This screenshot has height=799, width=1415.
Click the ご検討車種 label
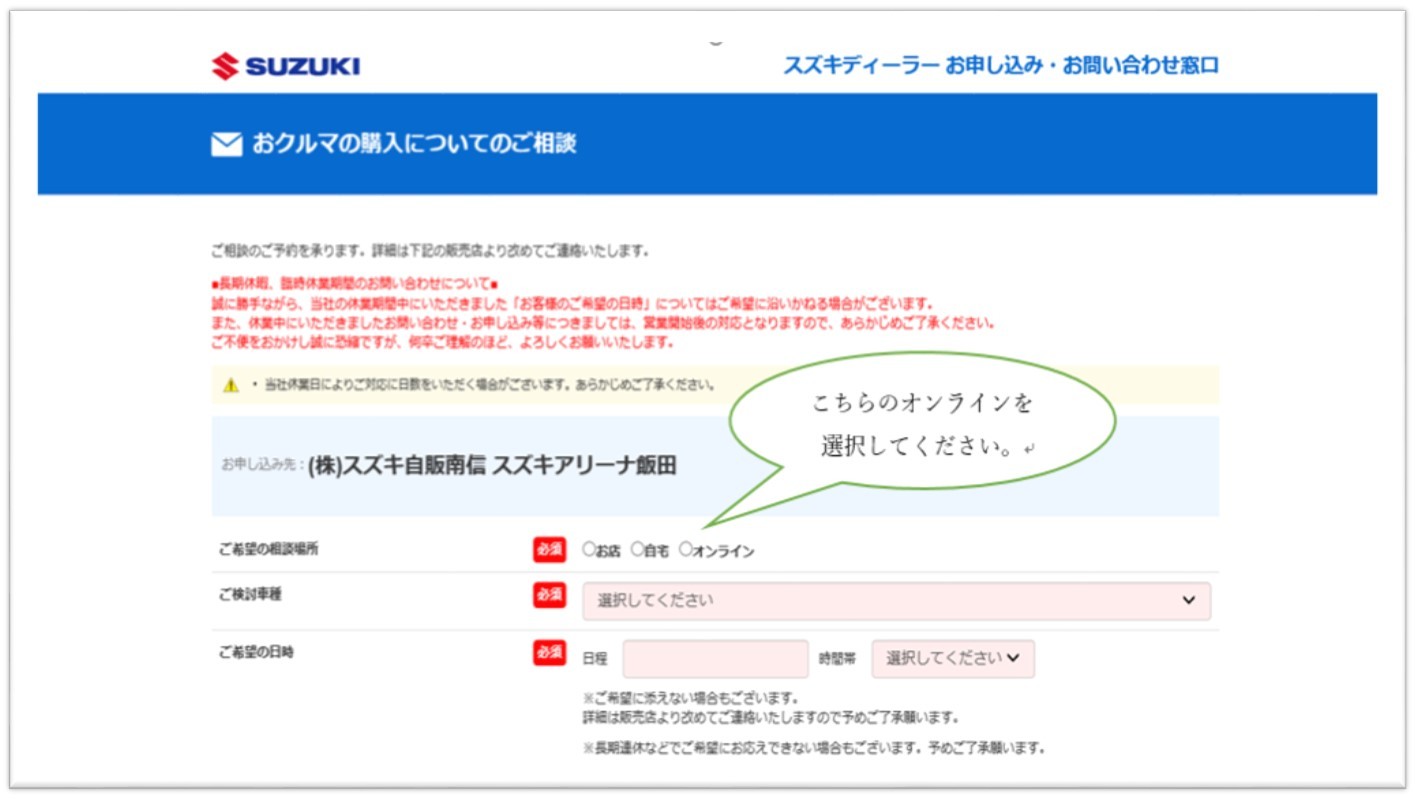(250, 594)
